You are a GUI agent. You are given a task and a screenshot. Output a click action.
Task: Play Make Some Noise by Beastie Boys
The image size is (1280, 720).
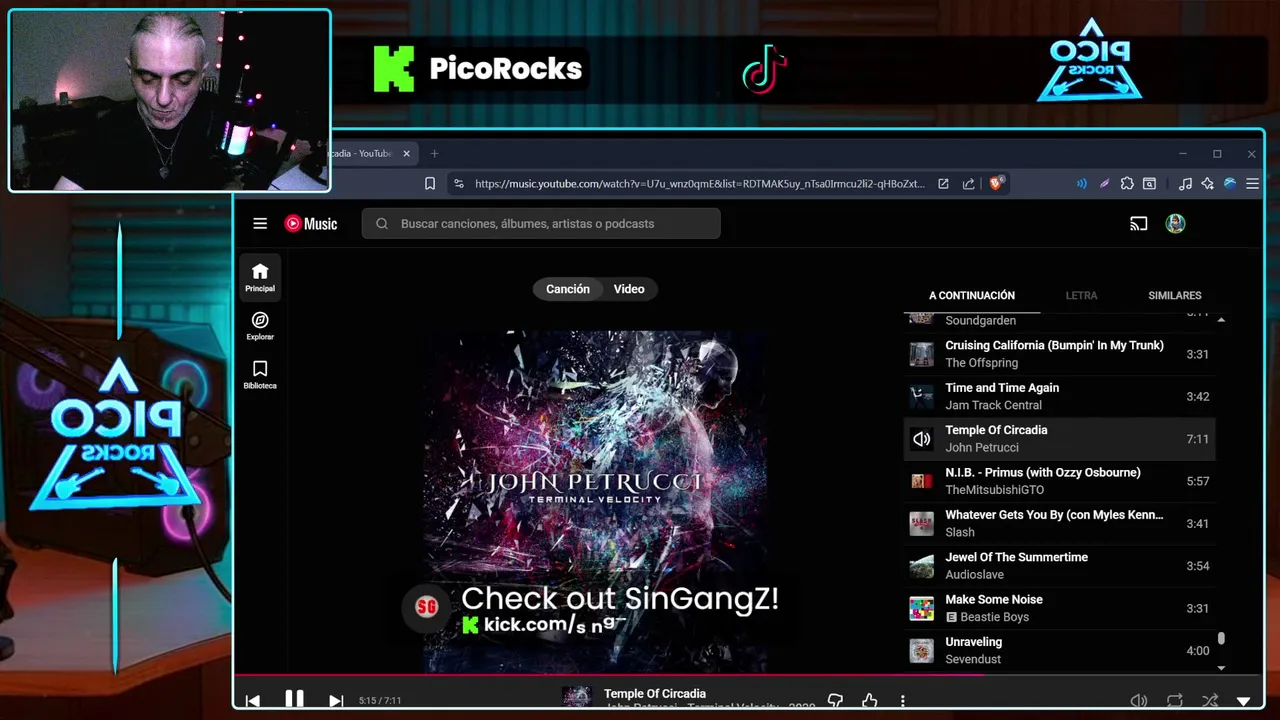(x=1060, y=608)
